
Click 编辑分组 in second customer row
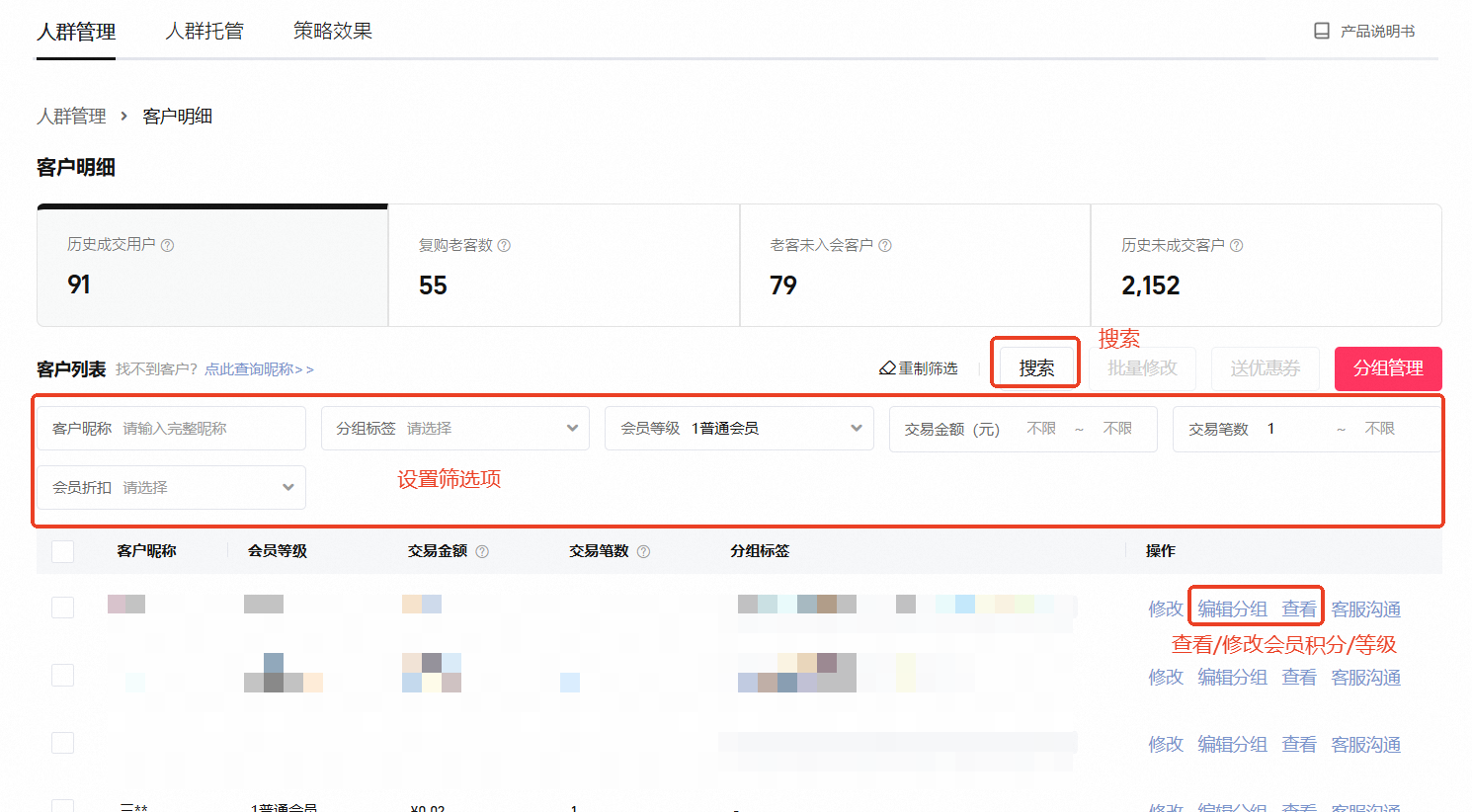click(x=1232, y=677)
